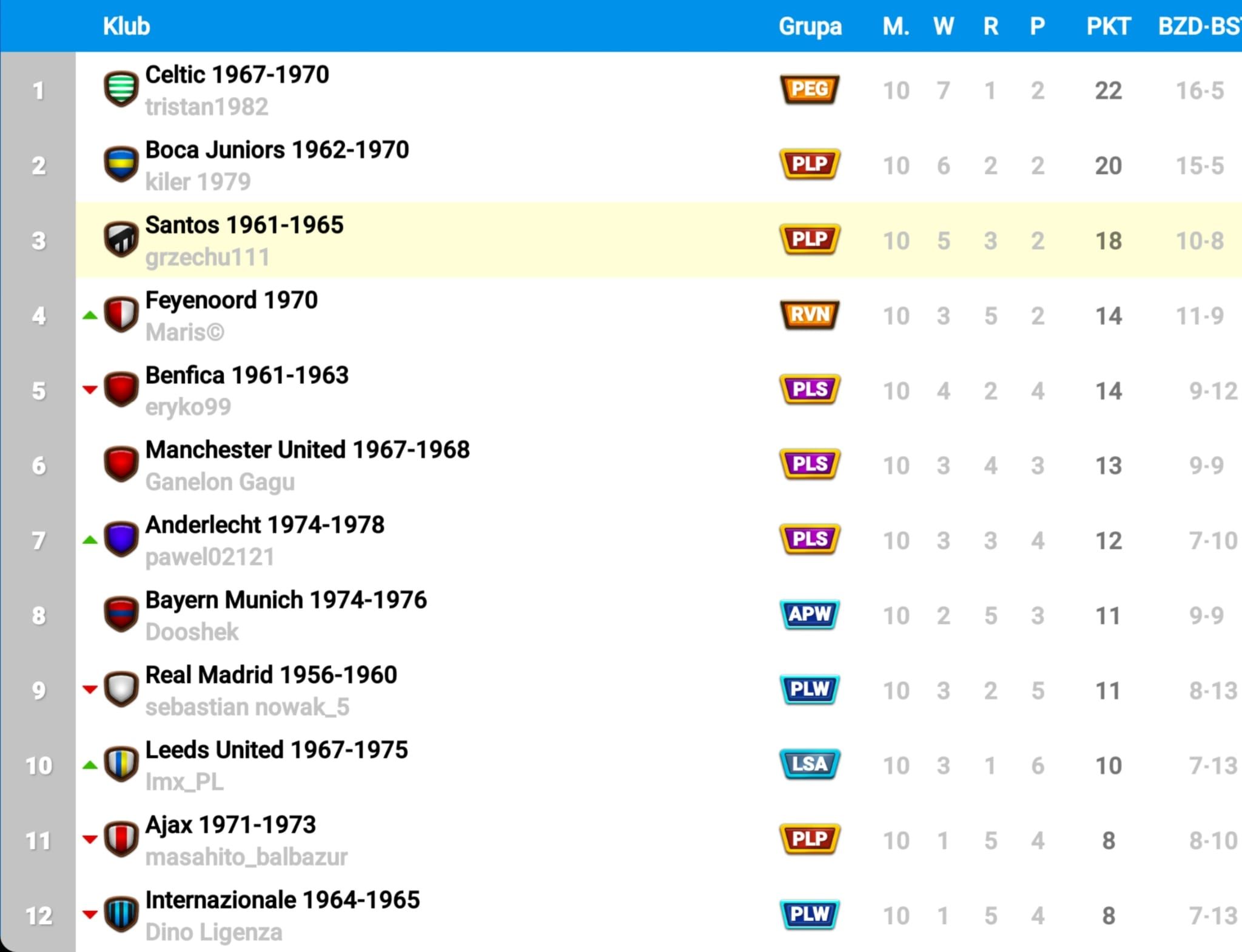Open Real Madrid 1956-1960 team page
The width and height of the screenshot is (1242, 952).
point(271,675)
